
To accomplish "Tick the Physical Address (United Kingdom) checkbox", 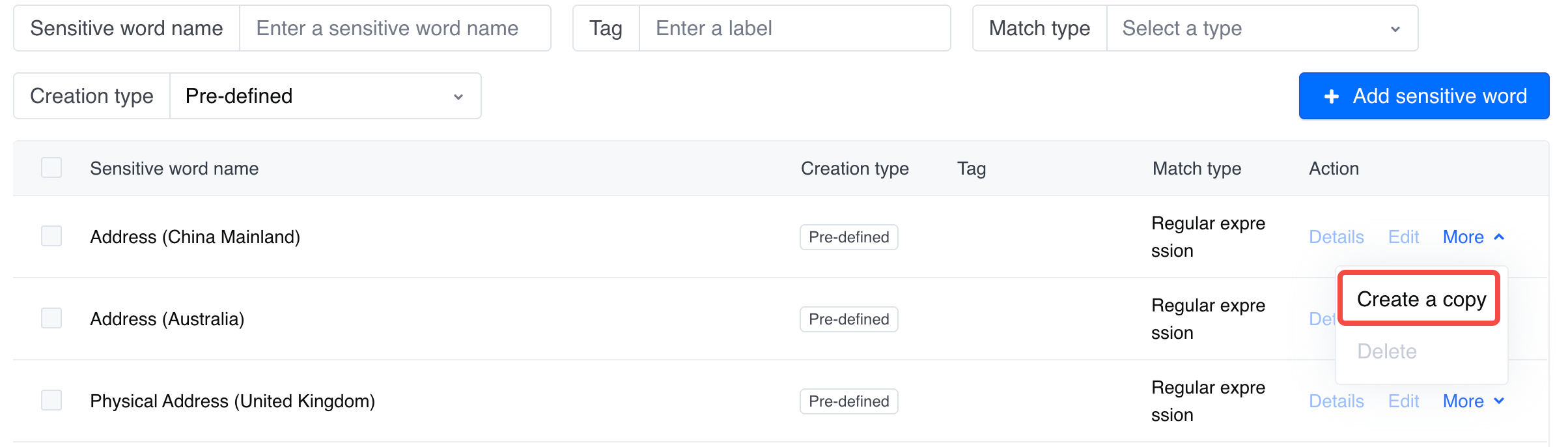I will (x=51, y=401).
